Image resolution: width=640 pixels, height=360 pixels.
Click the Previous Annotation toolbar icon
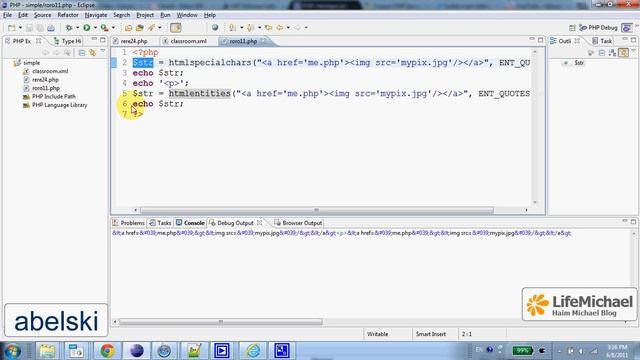tap(250, 28)
